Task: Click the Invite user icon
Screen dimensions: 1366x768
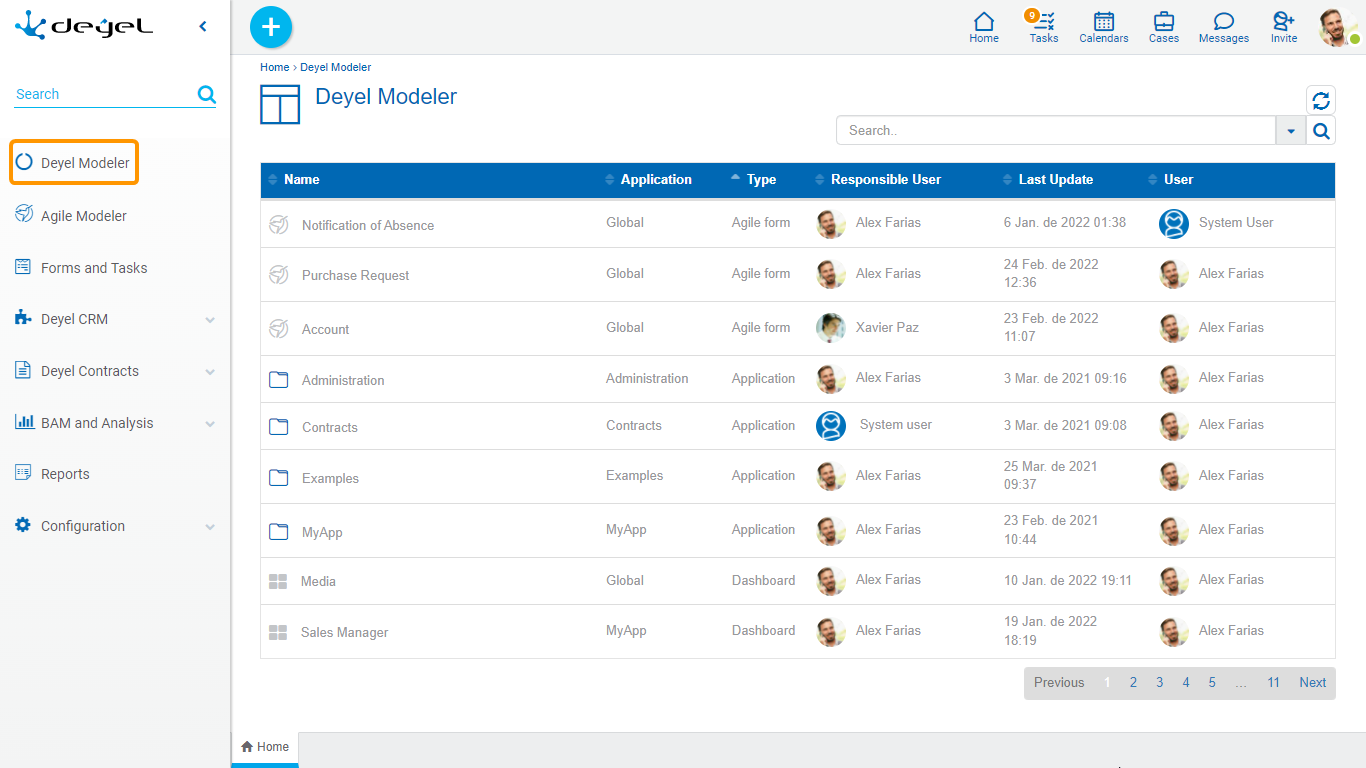Action: pyautogui.click(x=1284, y=27)
